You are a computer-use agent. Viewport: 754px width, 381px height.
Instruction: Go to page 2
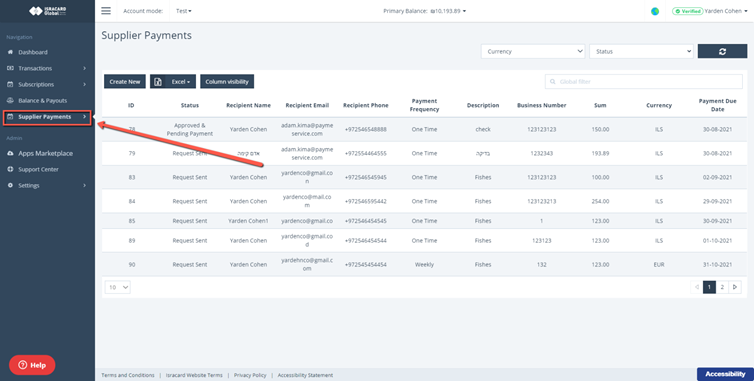click(x=722, y=287)
